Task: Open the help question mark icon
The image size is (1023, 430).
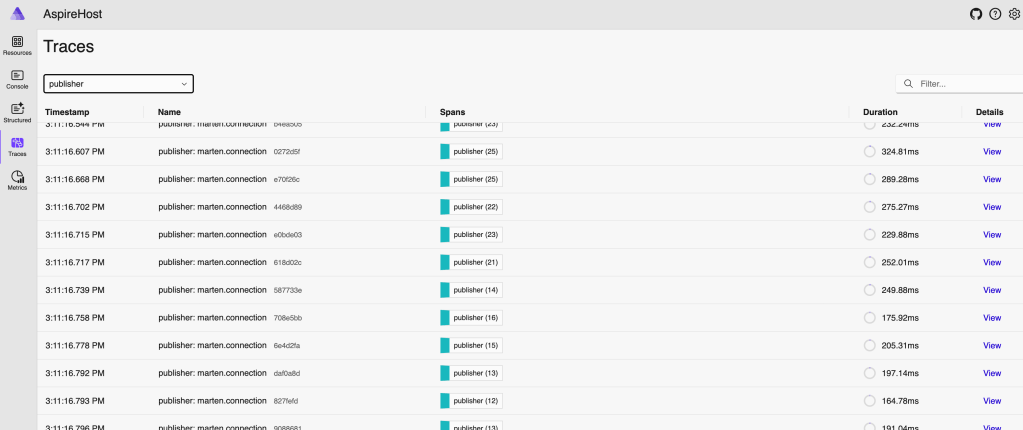Action: (x=995, y=14)
